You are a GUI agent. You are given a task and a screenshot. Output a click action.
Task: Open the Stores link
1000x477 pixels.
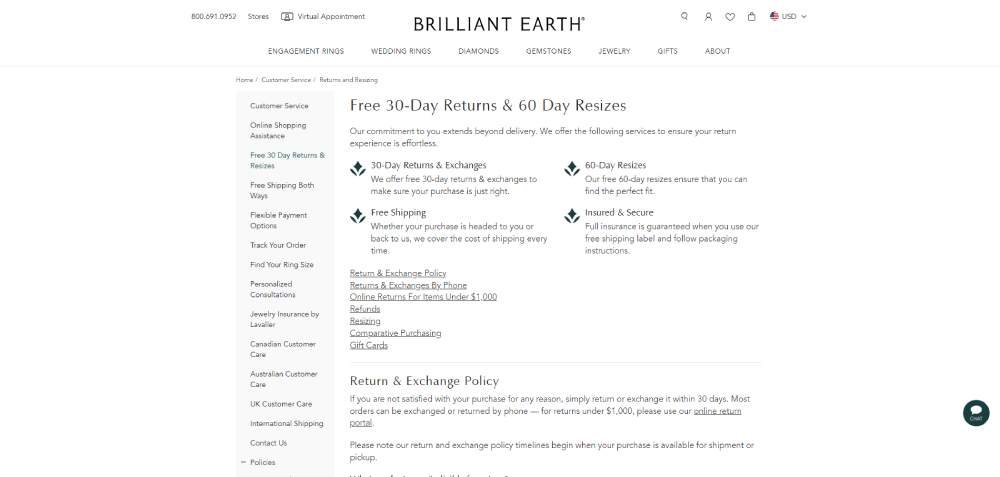click(x=258, y=17)
